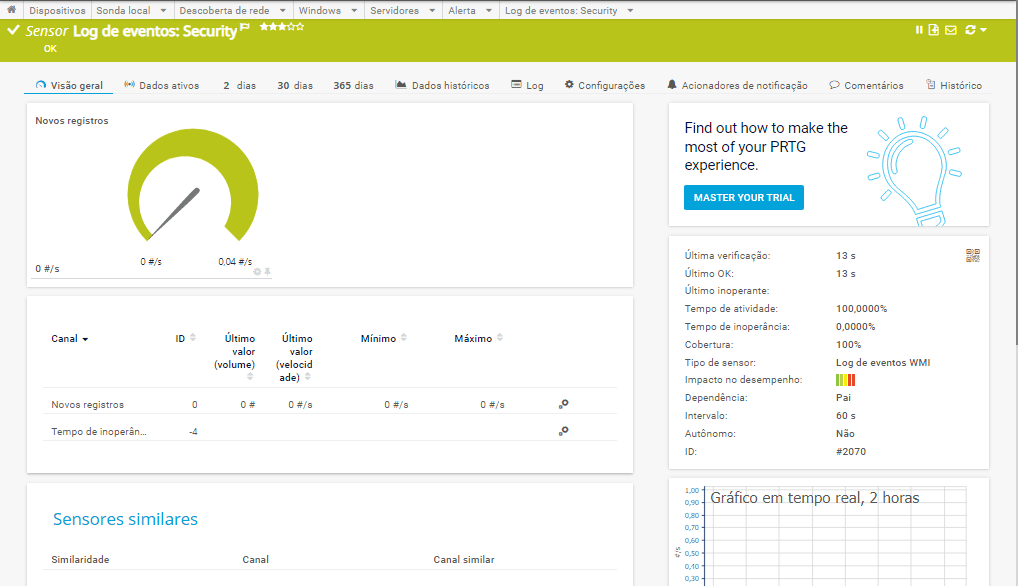Click the gauge pin icon
1018x586 pixels.
point(267,271)
